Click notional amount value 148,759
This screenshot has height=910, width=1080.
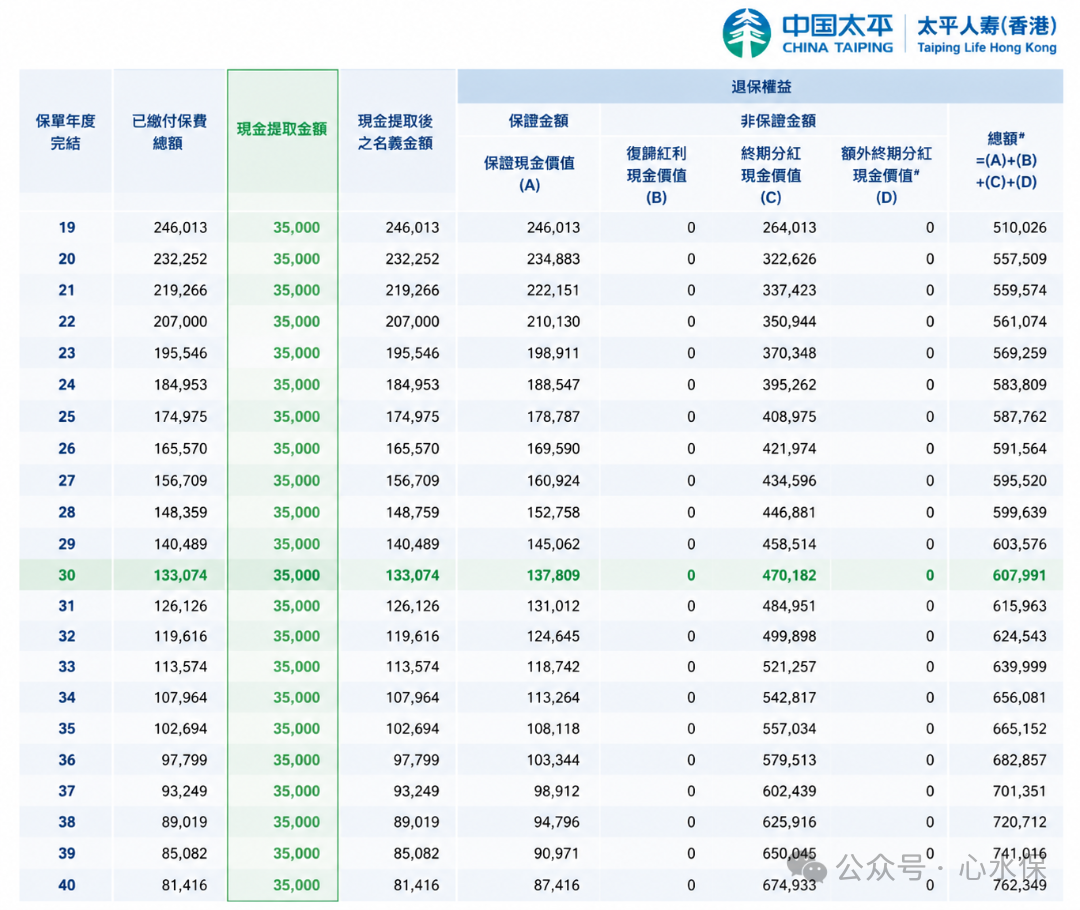point(413,513)
